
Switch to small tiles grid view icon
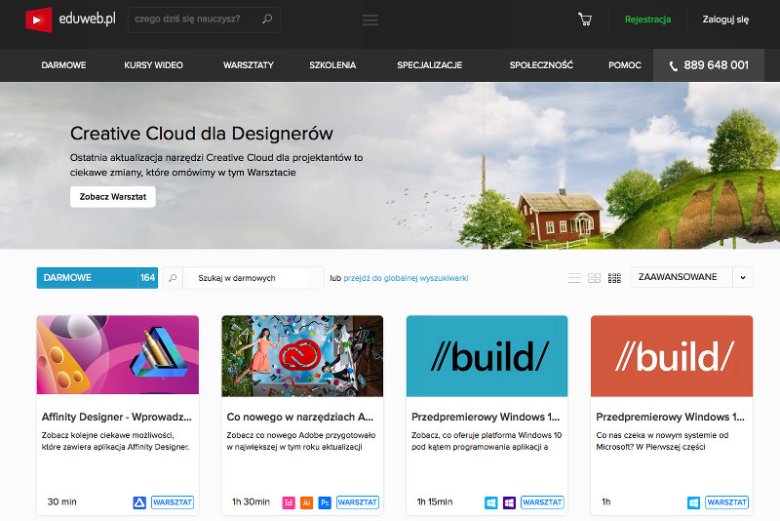point(614,278)
